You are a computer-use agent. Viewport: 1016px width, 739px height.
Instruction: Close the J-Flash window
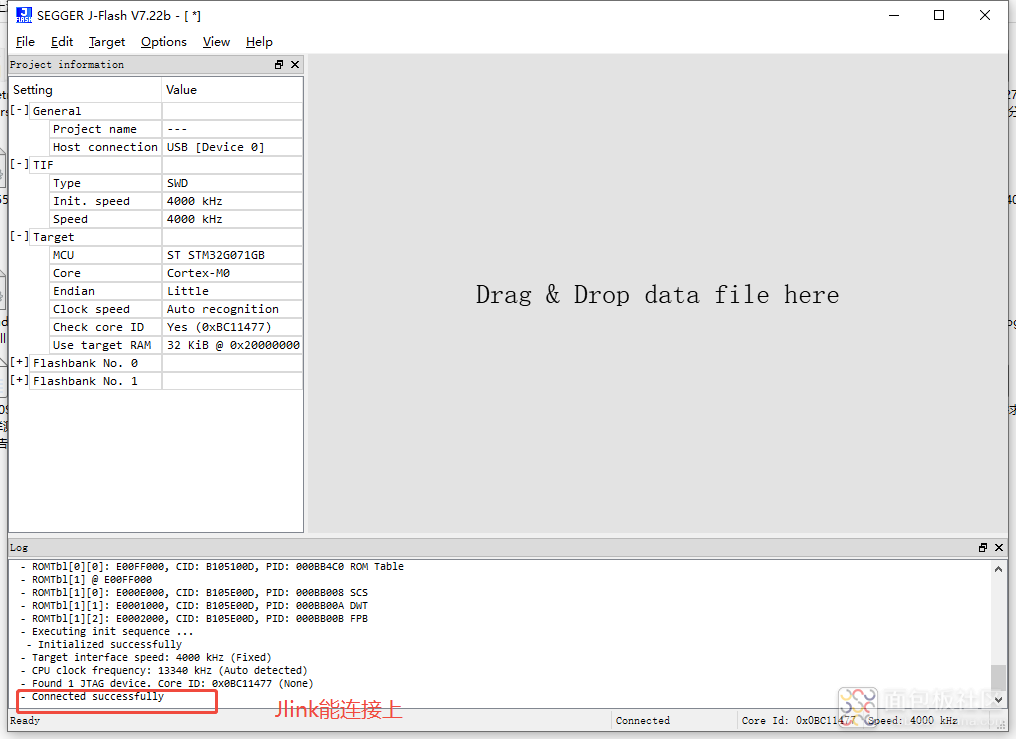[x=984, y=15]
